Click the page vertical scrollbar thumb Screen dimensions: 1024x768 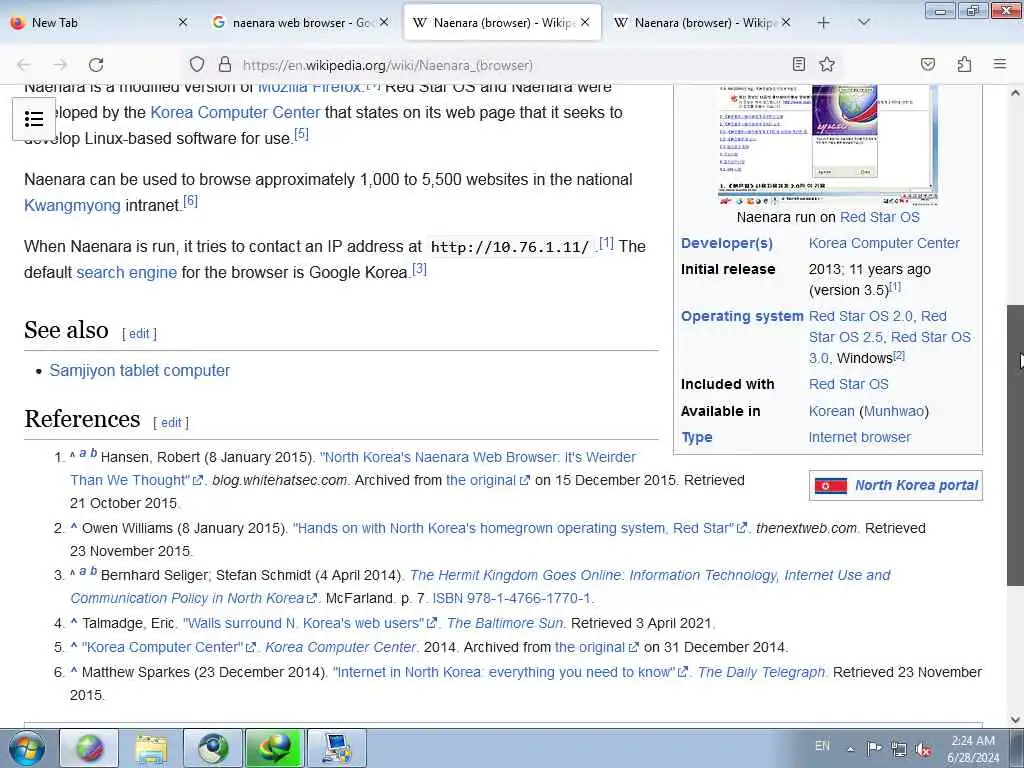[x=1015, y=445]
